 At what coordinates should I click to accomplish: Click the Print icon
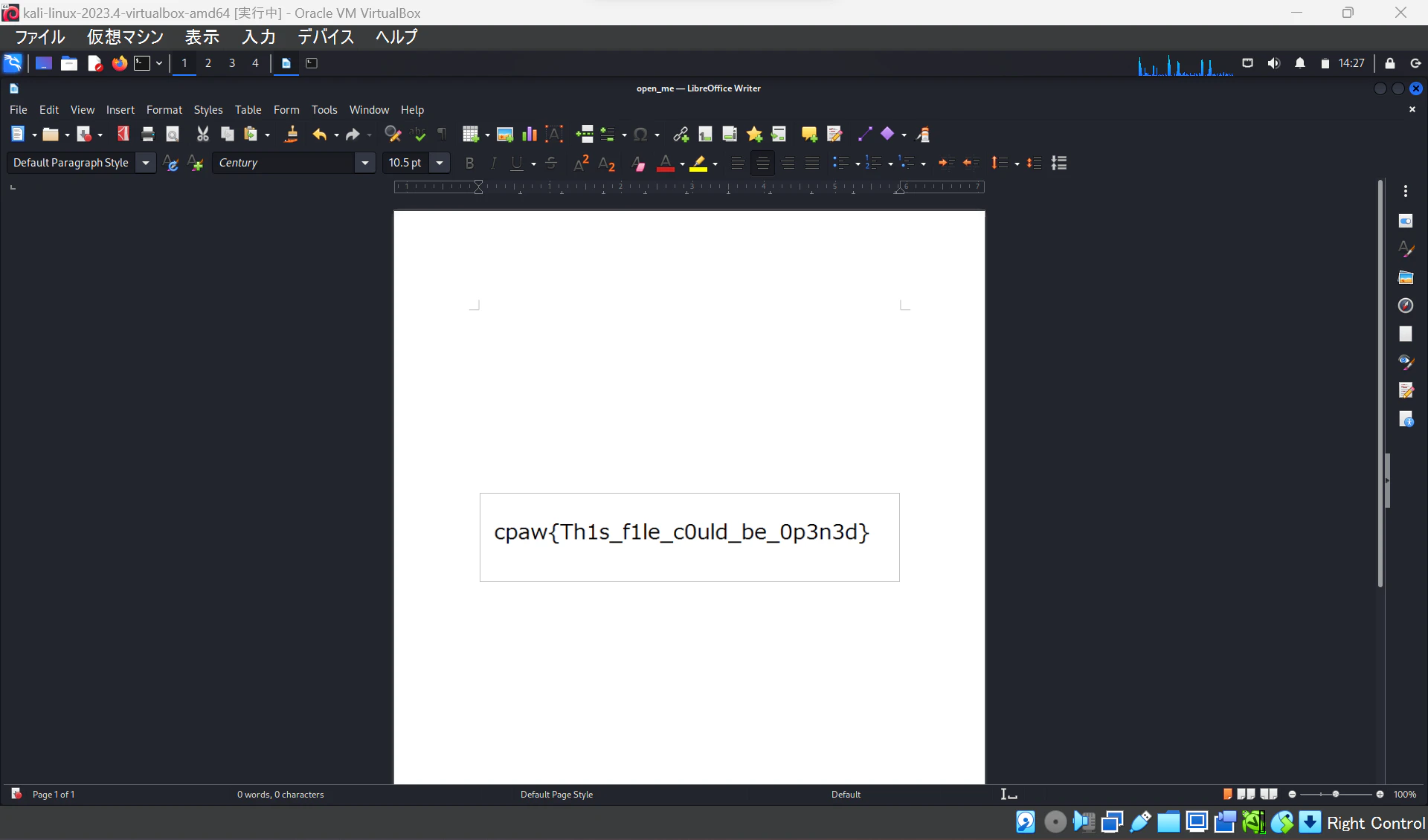tap(147, 135)
